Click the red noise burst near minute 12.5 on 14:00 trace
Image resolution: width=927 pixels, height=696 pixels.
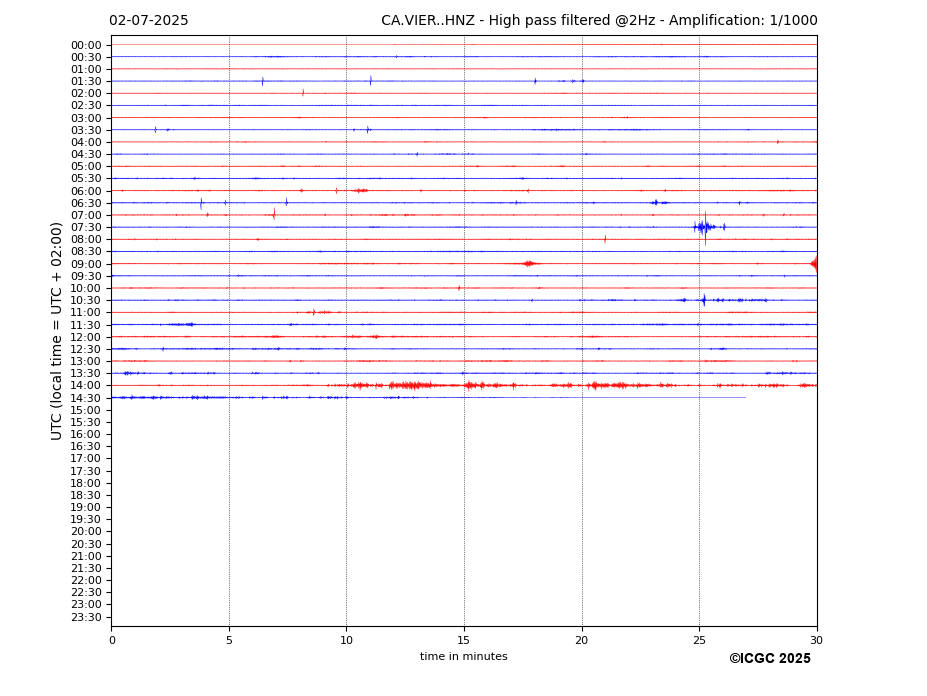pyautogui.click(x=411, y=386)
